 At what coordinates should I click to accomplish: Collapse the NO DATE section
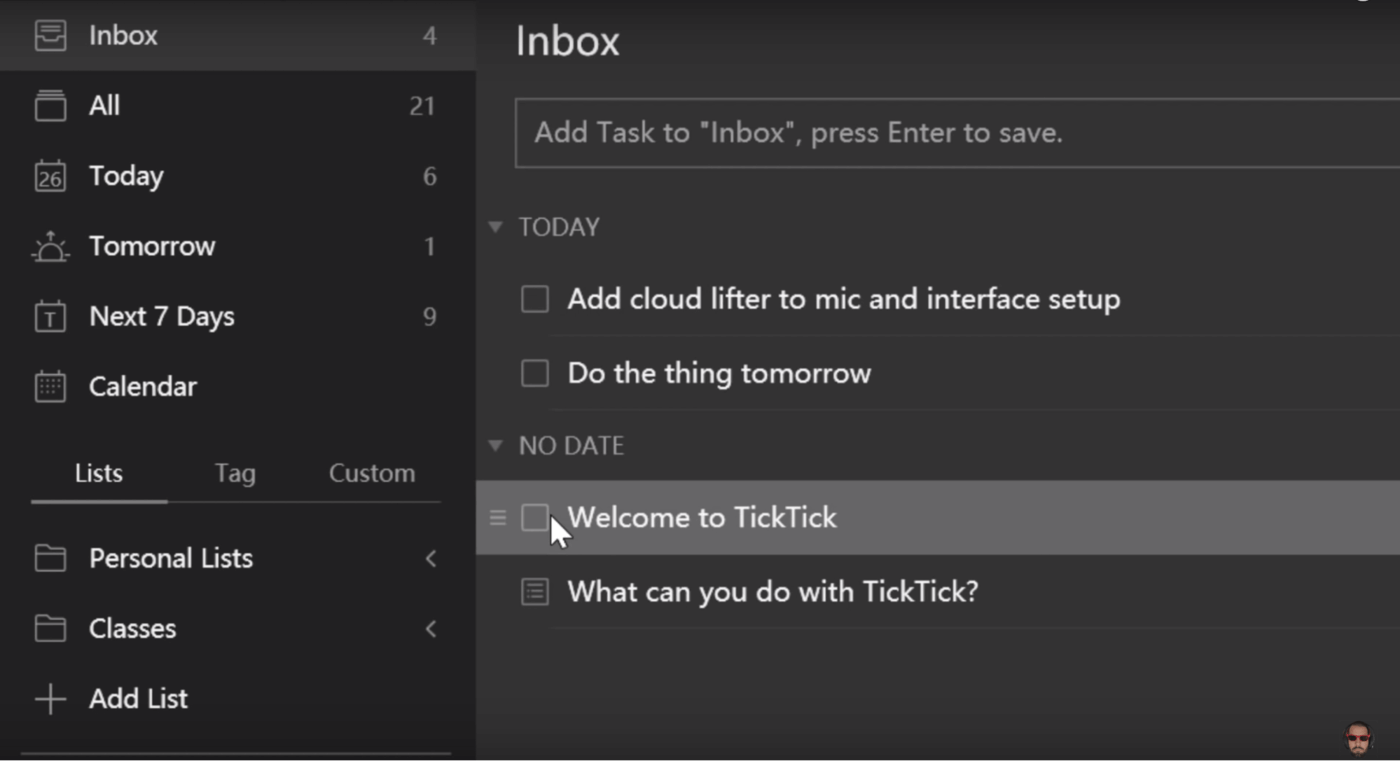click(495, 445)
